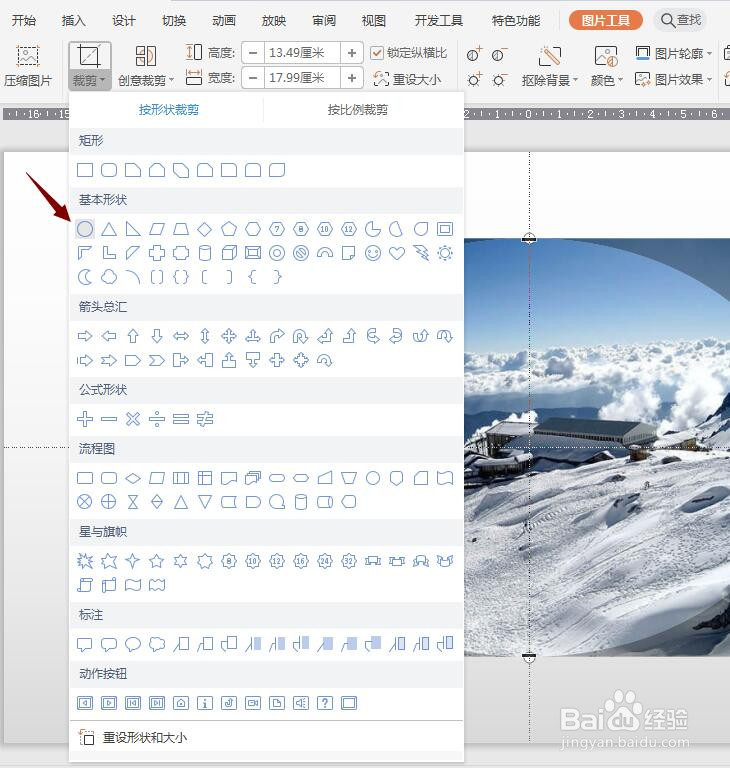This screenshot has width=730, height=768.
Task: Open the Crop dropdown arrow
Action: (x=103, y=80)
